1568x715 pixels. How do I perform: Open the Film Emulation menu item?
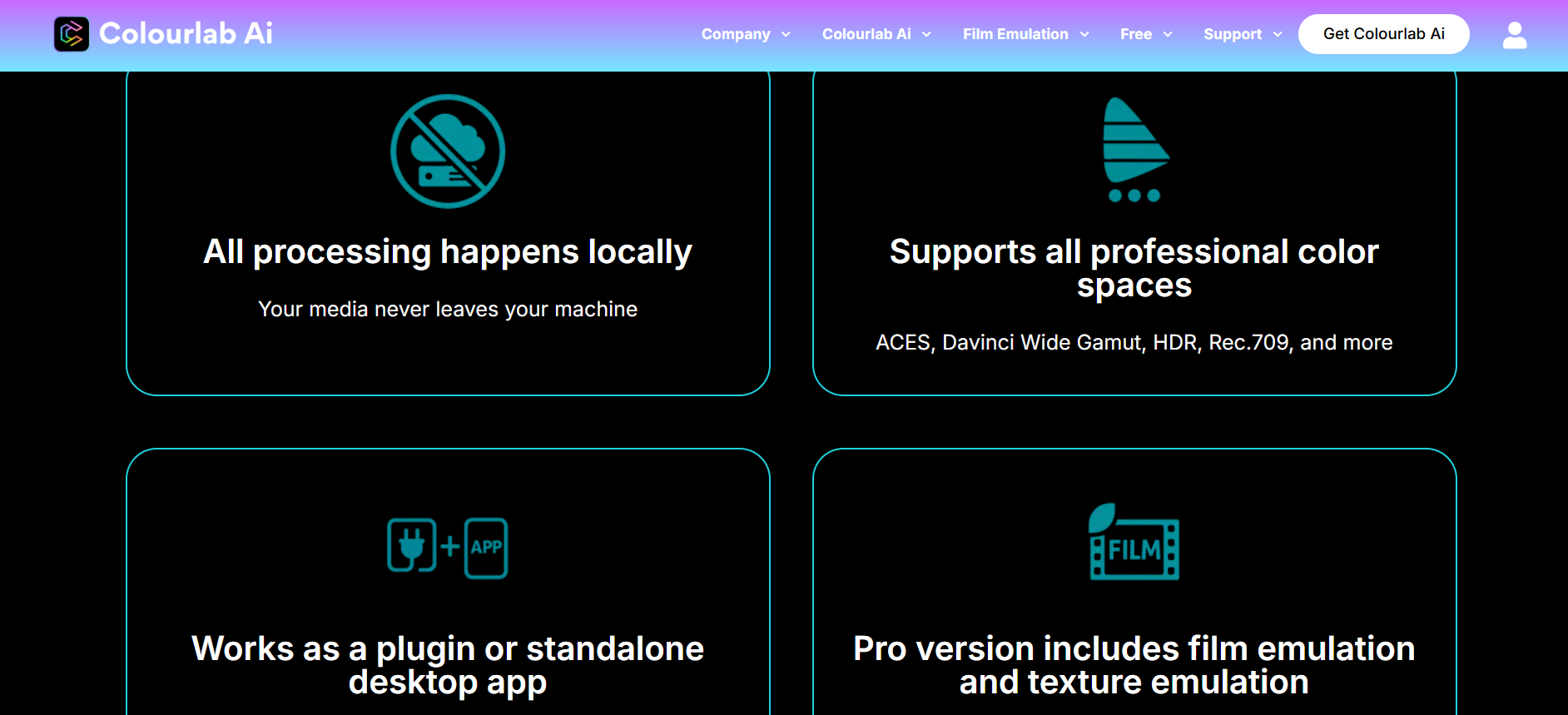1015,34
